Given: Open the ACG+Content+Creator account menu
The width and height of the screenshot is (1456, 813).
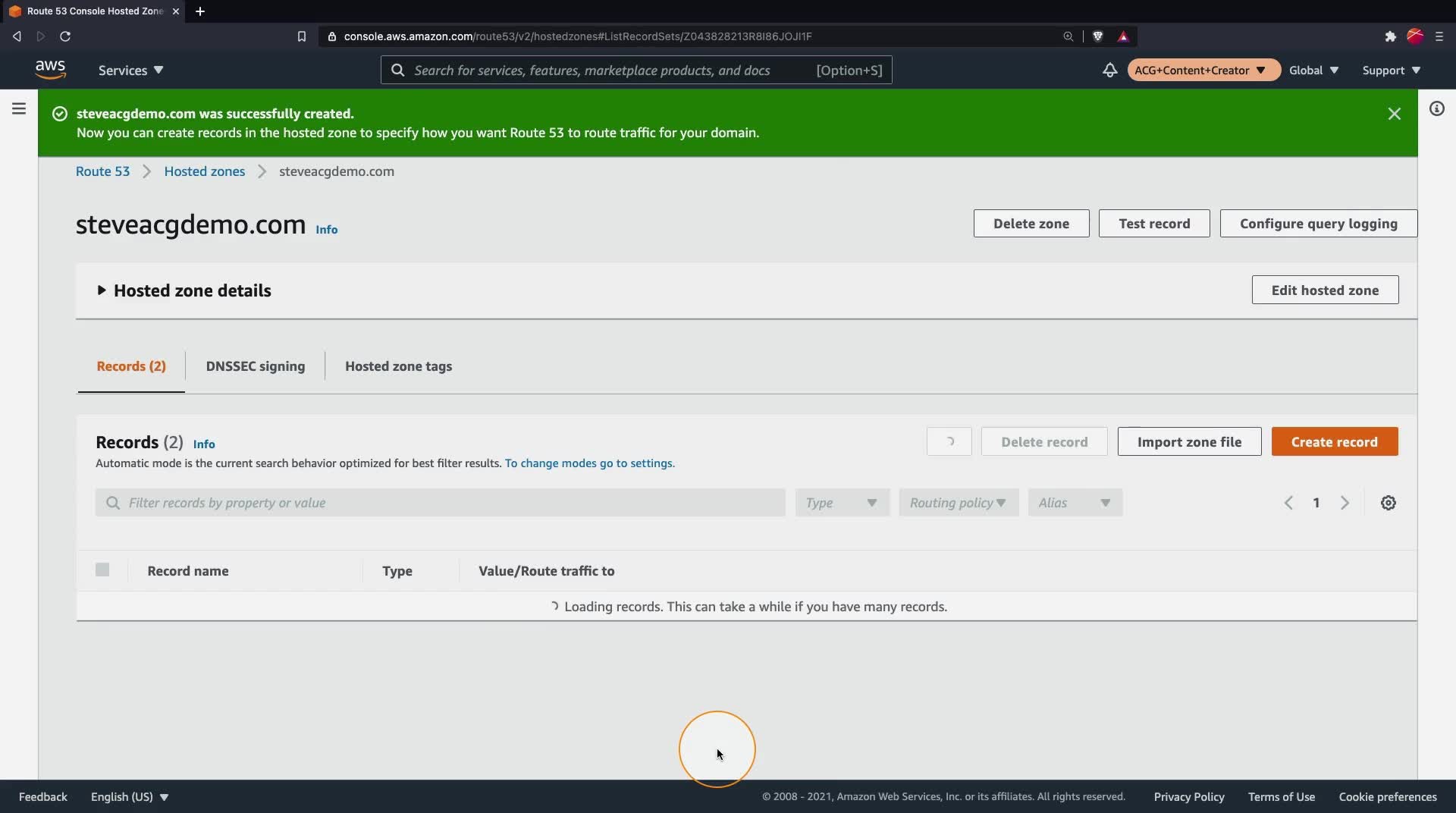Looking at the screenshot, I should (x=1203, y=70).
